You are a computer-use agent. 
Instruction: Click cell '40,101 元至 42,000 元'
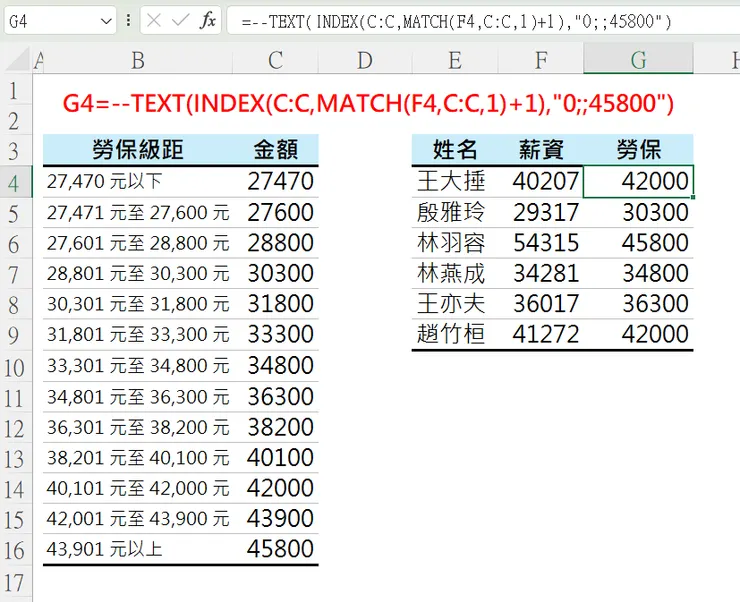tap(138, 488)
